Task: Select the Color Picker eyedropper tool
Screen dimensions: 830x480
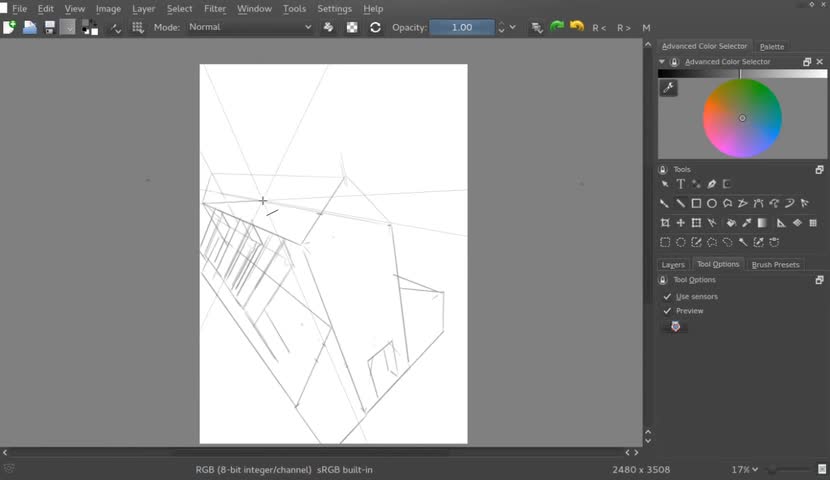Action: tap(746, 223)
